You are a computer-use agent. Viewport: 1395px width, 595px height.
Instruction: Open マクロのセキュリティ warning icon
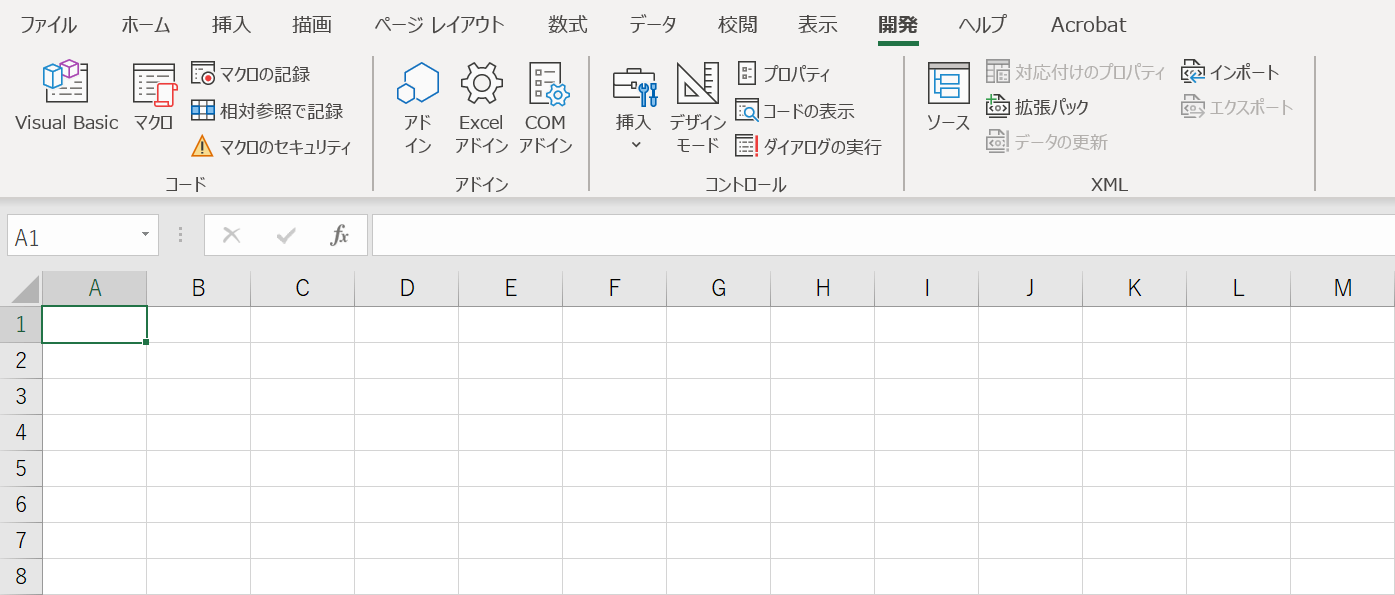[x=202, y=147]
